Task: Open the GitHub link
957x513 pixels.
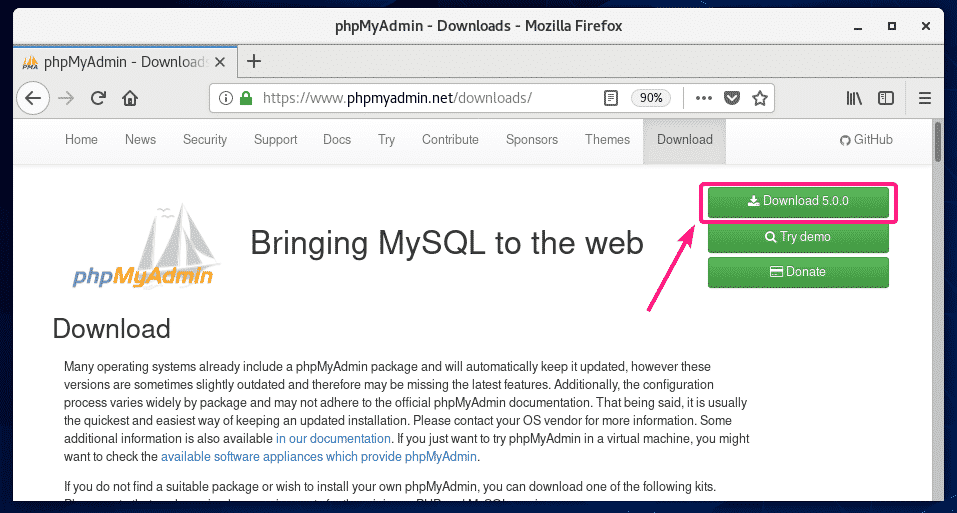Action: (x=866, y=140)
